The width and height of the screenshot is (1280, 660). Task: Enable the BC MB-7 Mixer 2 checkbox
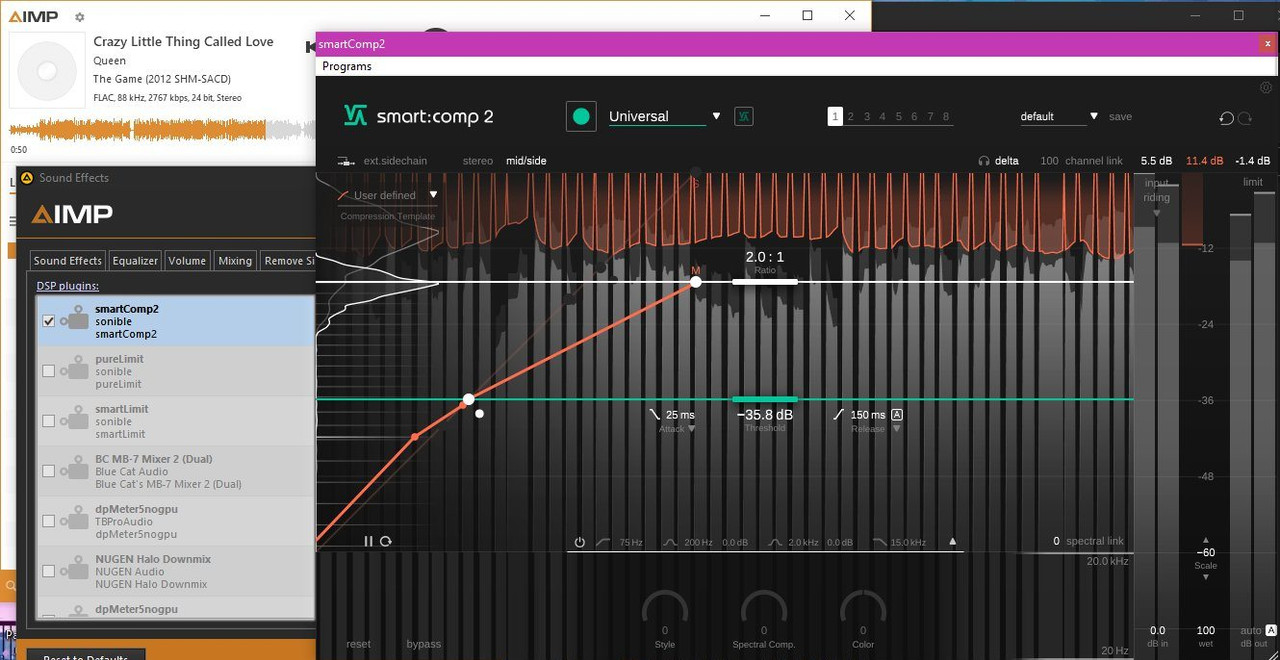(x=49, y=471)
